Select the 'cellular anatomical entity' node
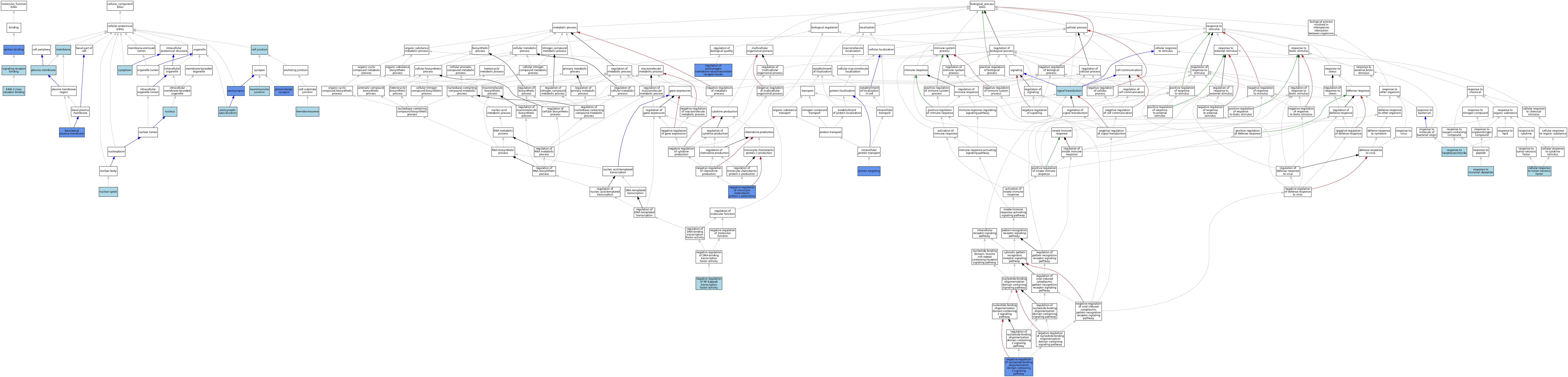1568x377 pixels. point(120,27)
